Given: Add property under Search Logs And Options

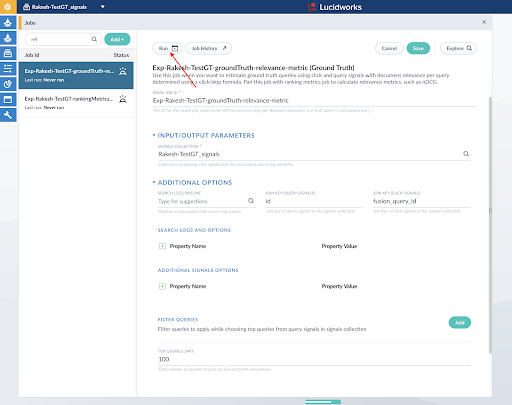Looking at the screenshot, I should pos(162,246).
